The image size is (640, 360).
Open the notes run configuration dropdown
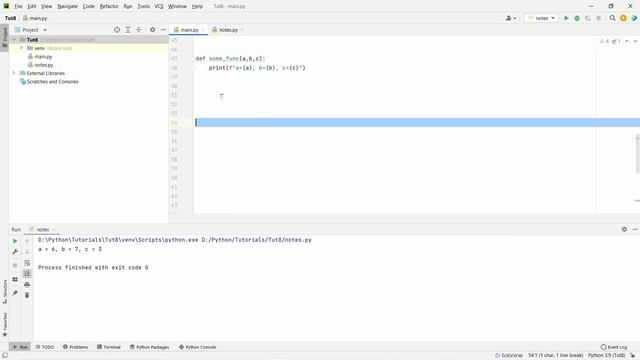coord(541,18)
